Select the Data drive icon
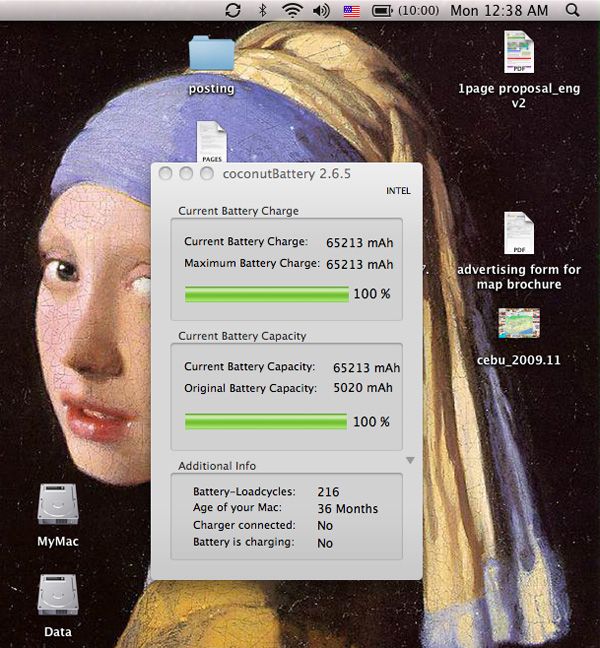Viewport: 600px width, 648px height. coord(58,595)
